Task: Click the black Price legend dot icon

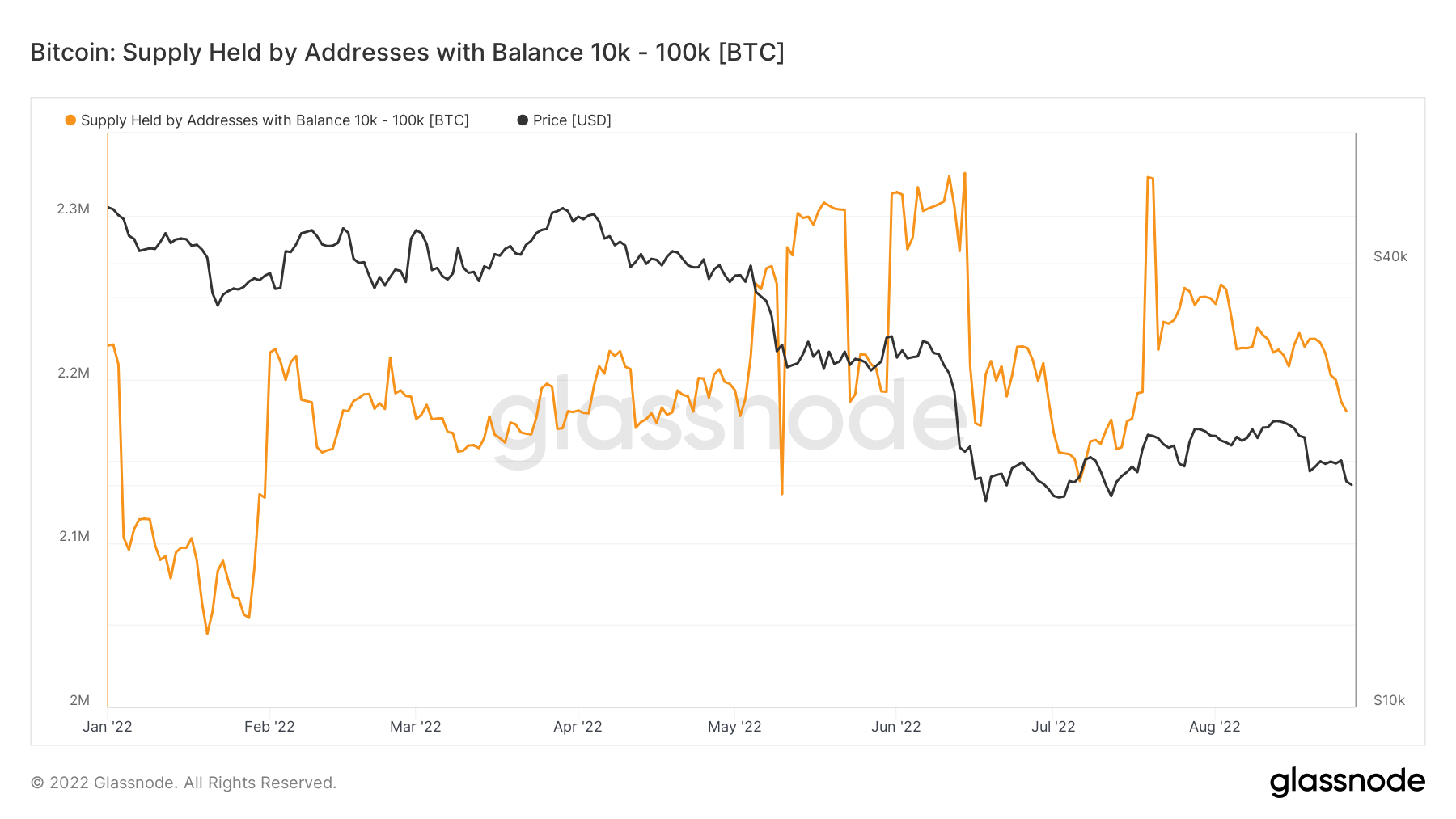Action: (x=523, y=120)
